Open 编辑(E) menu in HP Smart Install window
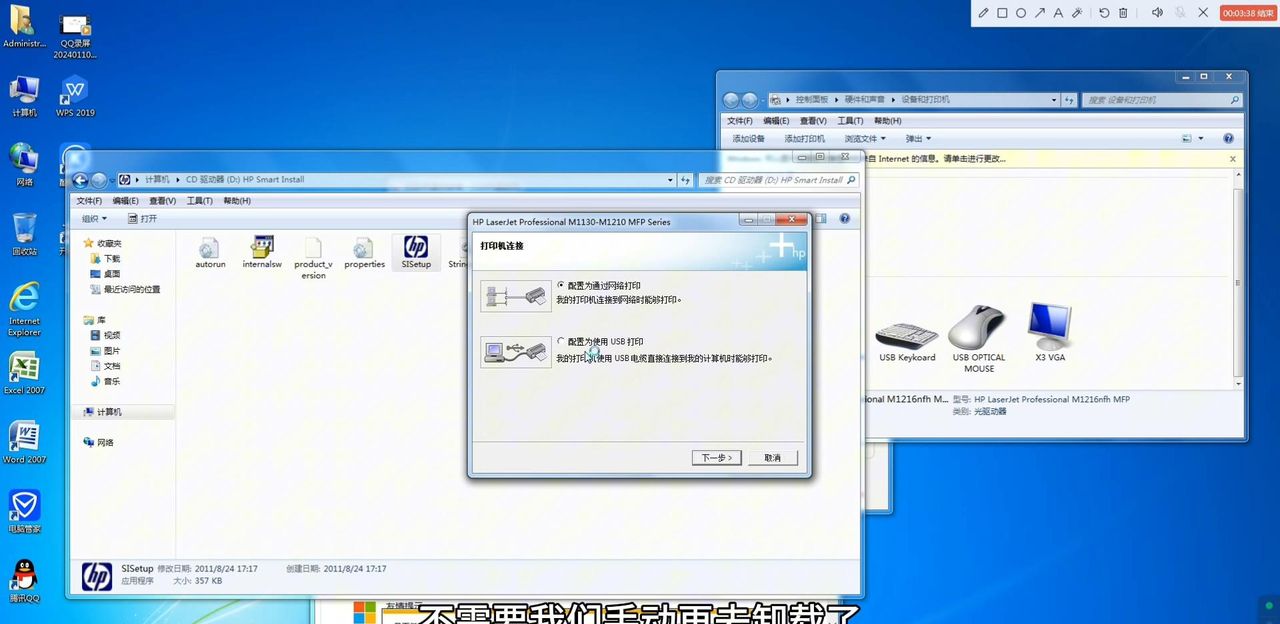The height and width of the screenshot is (624, 1280). tap(126, 201)
